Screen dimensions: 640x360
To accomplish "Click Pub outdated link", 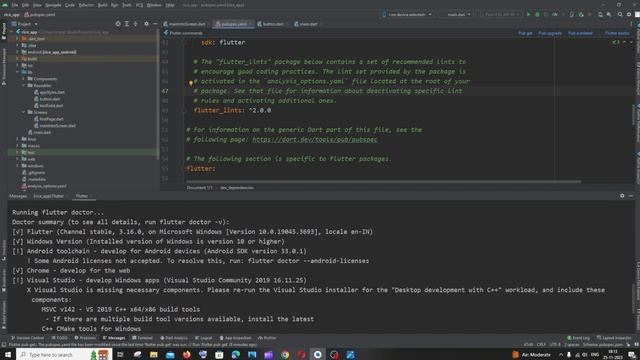I will click(x=580, y=33).
